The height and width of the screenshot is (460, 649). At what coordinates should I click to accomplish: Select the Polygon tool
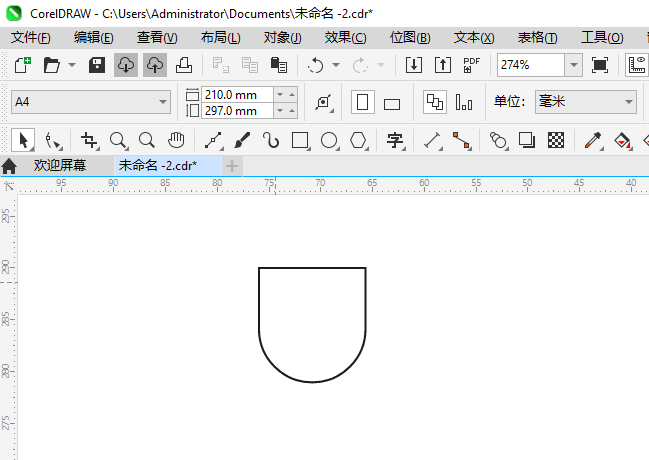pyautogui.click(x=358, y=140)
